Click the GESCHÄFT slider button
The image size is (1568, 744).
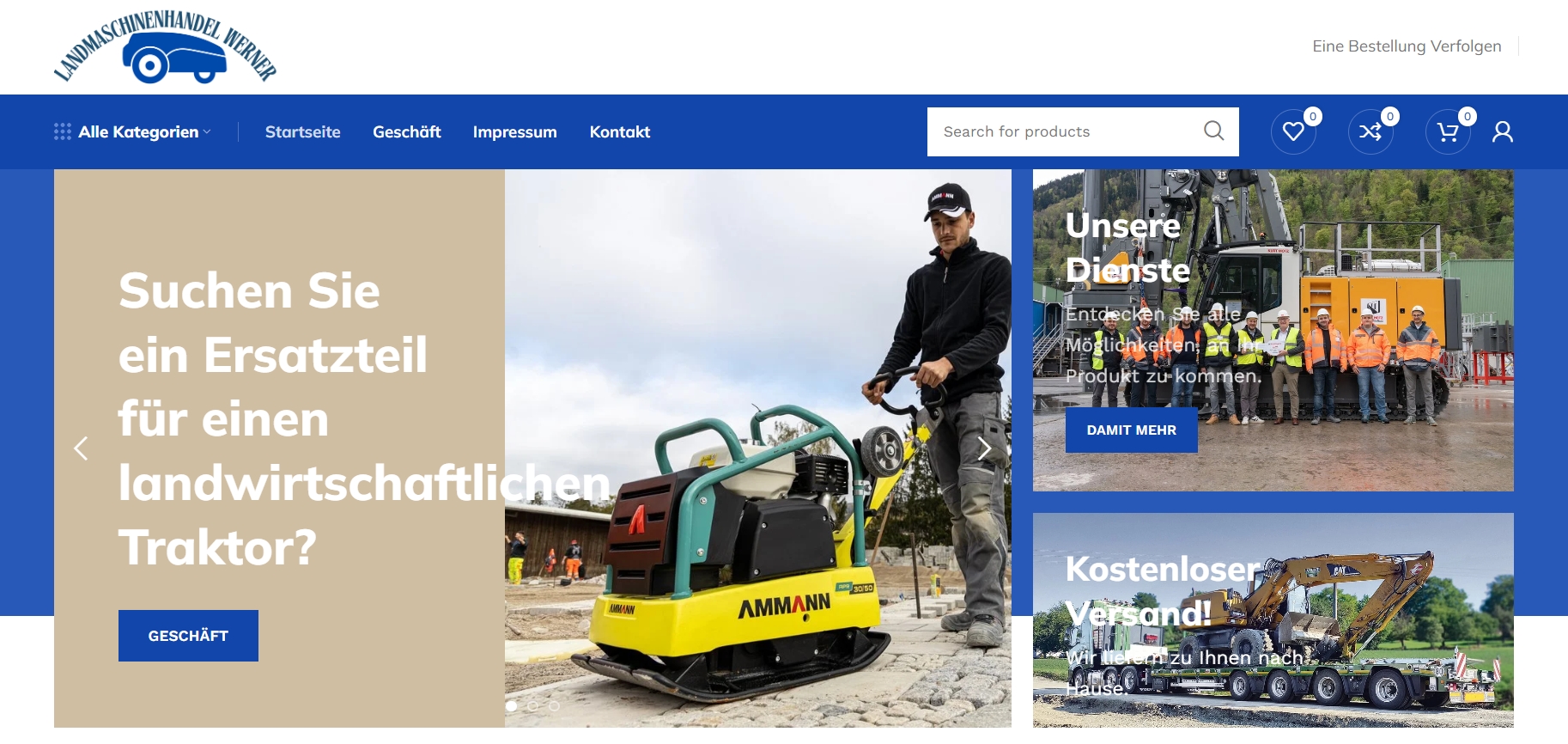[x=188, y=636]
